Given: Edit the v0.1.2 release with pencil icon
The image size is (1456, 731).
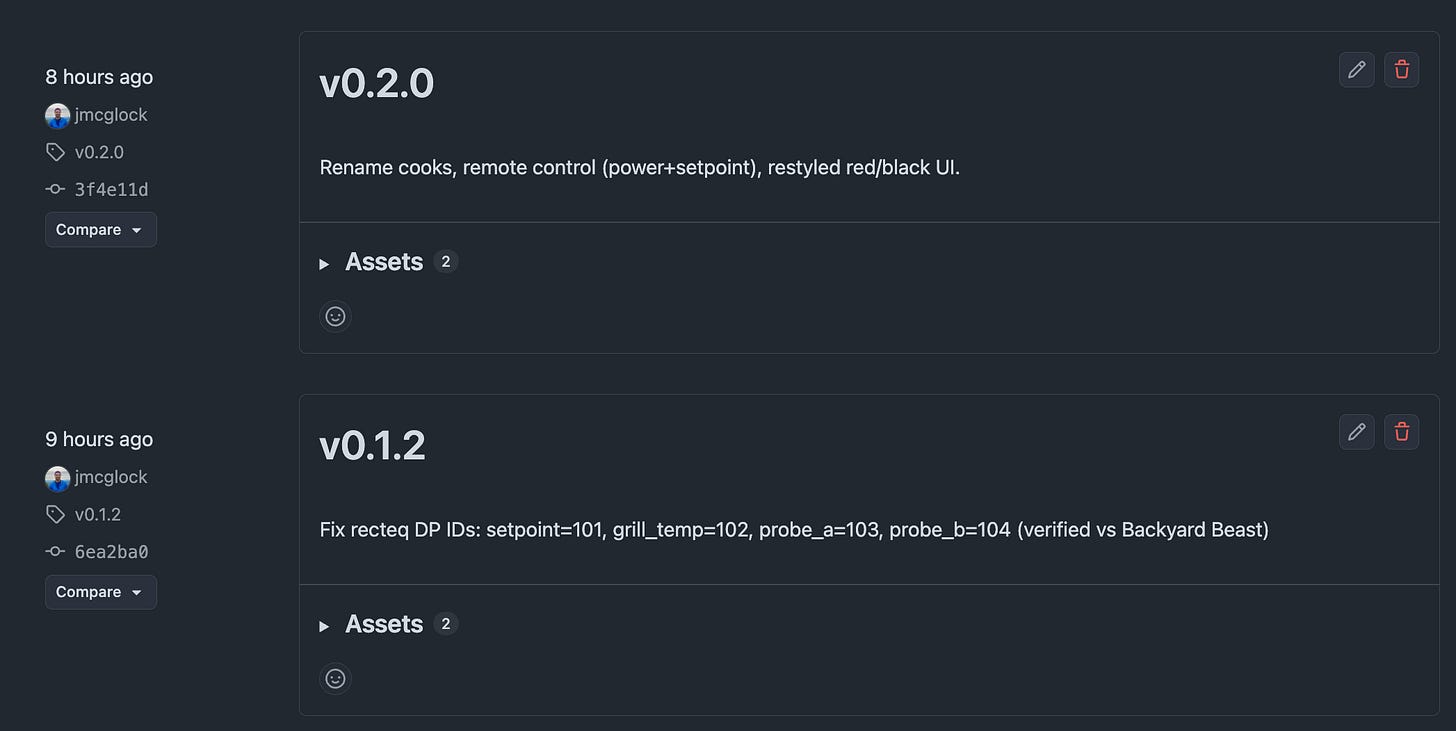Looking at the screenshot, I should click(x=1357, y=432).
